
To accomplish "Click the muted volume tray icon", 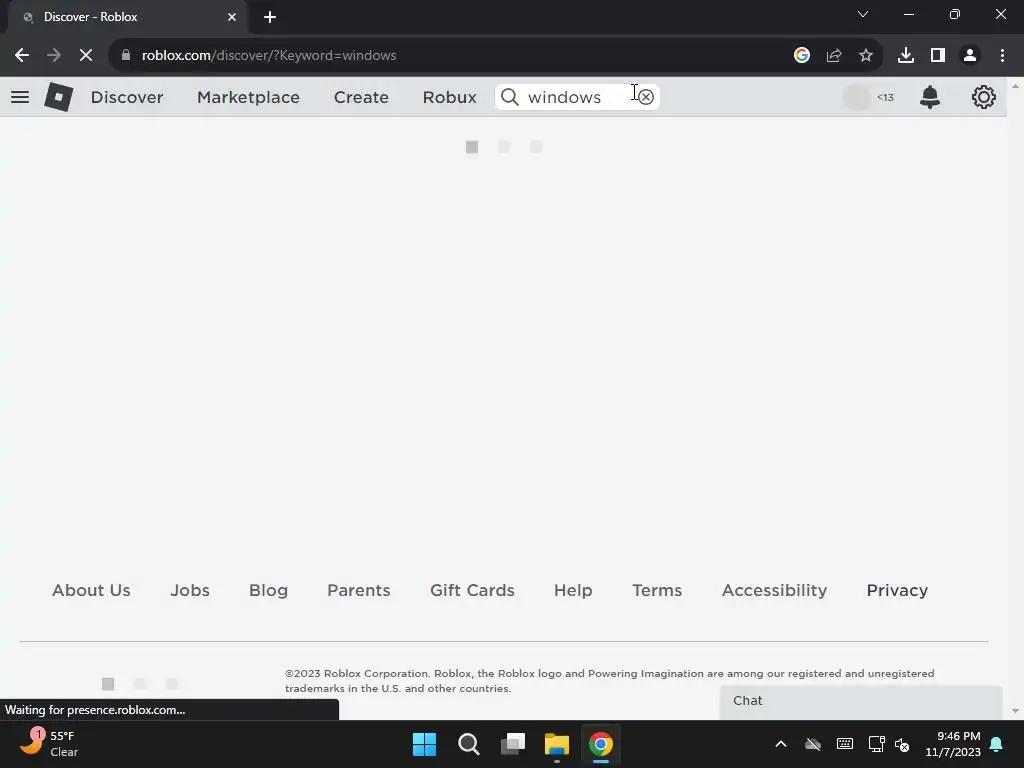I will pos(902,744).
